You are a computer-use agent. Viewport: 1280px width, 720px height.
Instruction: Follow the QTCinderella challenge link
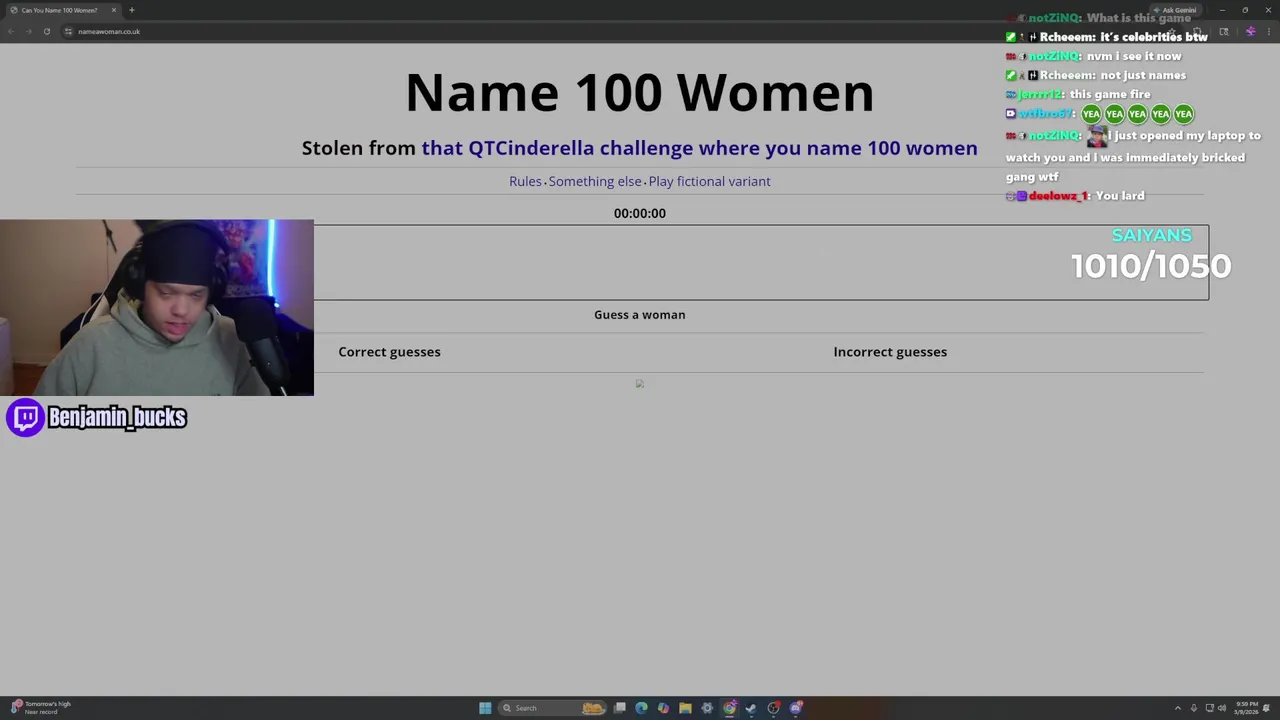(x=699, y=148)
